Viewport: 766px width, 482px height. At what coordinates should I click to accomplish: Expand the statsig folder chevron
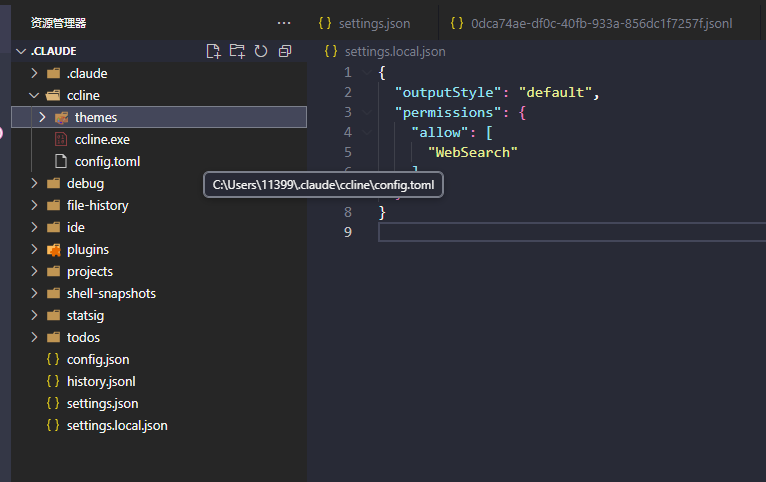(x=34, y=315)
